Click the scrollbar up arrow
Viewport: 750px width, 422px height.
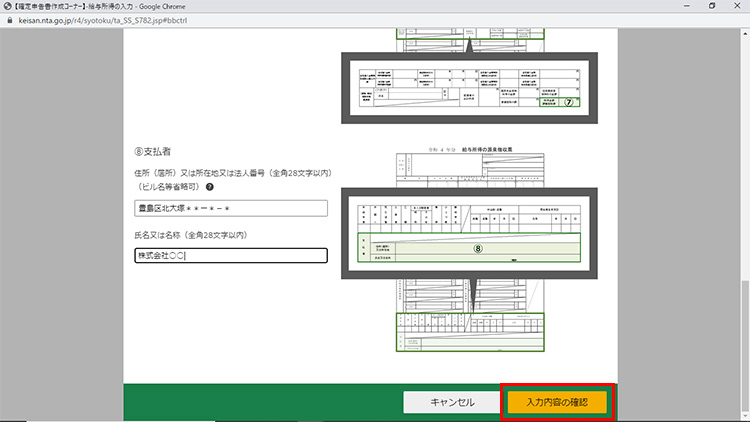pos(744,32)
